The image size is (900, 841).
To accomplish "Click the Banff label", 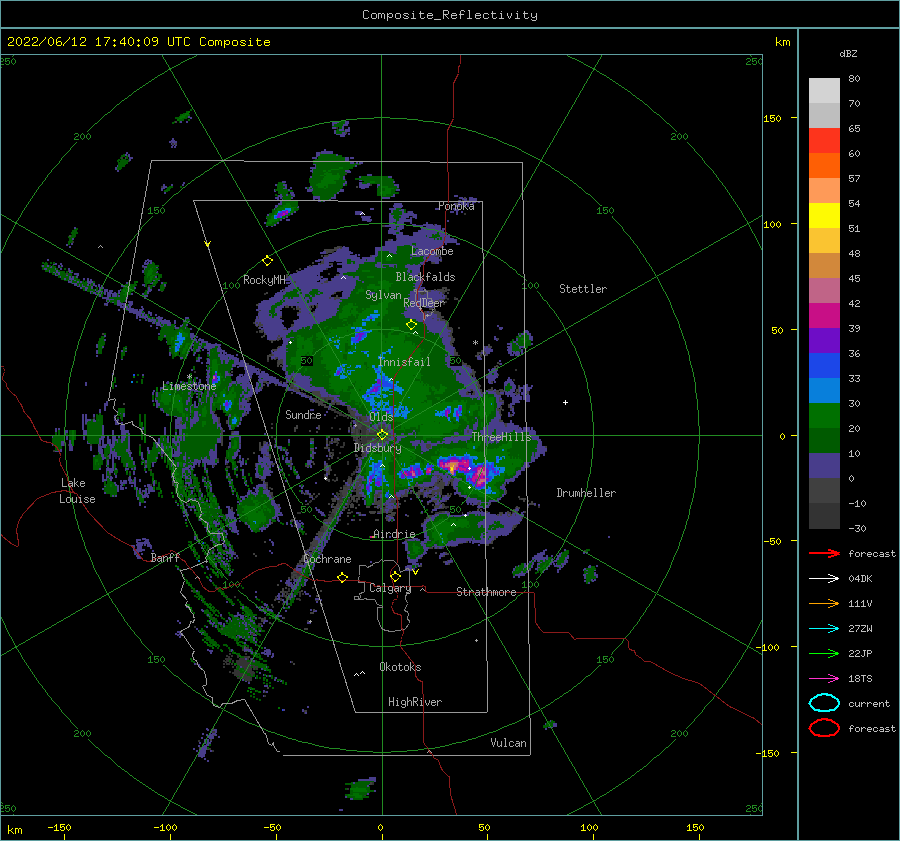I will [x=165, y=557].
